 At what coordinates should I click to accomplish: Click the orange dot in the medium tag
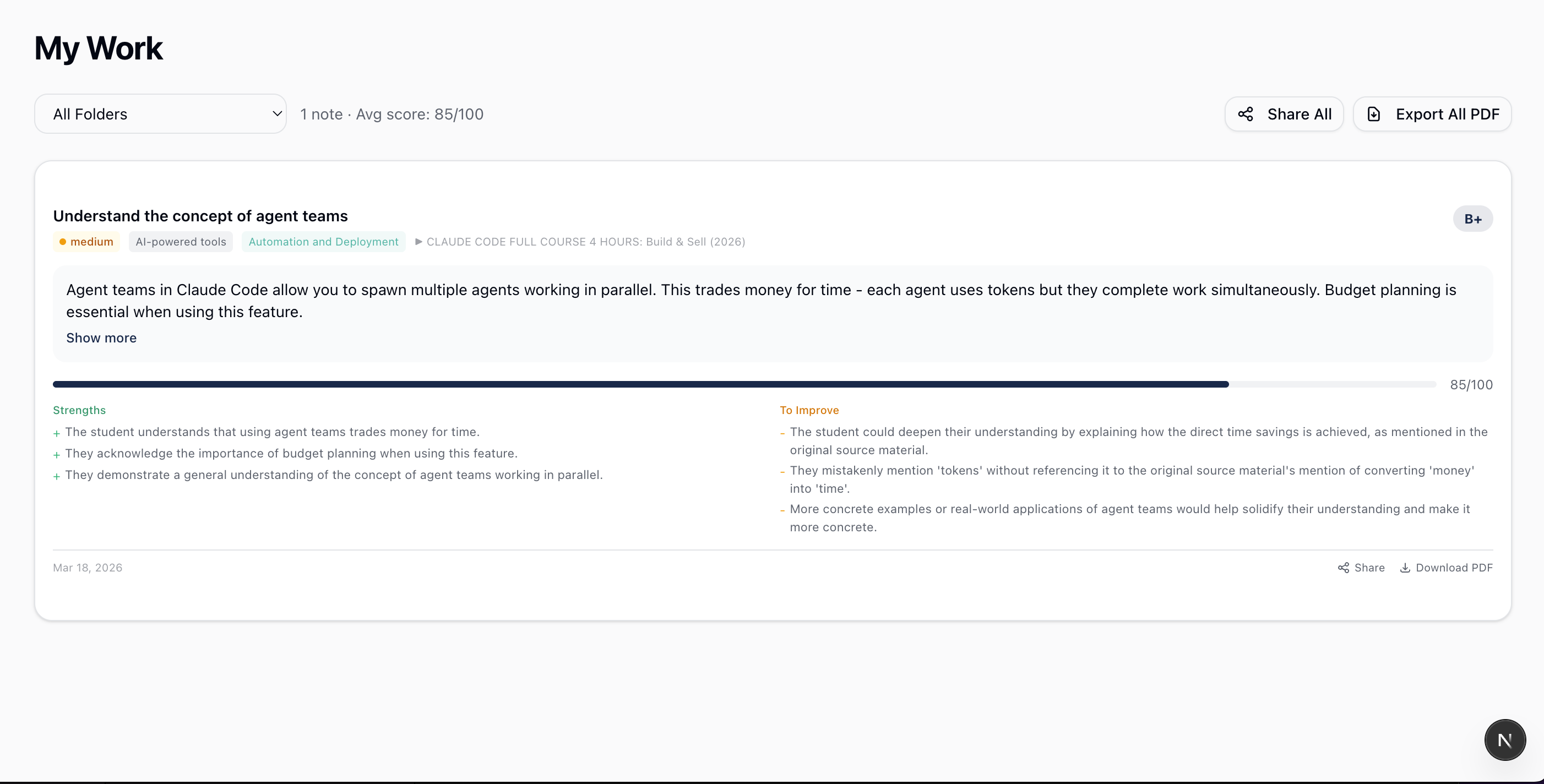coord(62,242)
